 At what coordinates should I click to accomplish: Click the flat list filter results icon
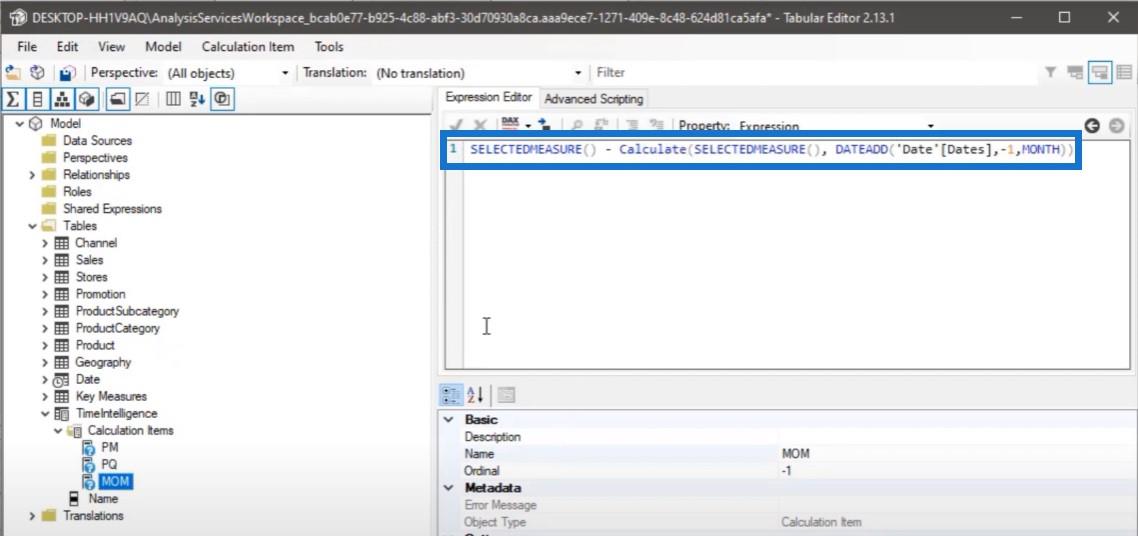1124,73
